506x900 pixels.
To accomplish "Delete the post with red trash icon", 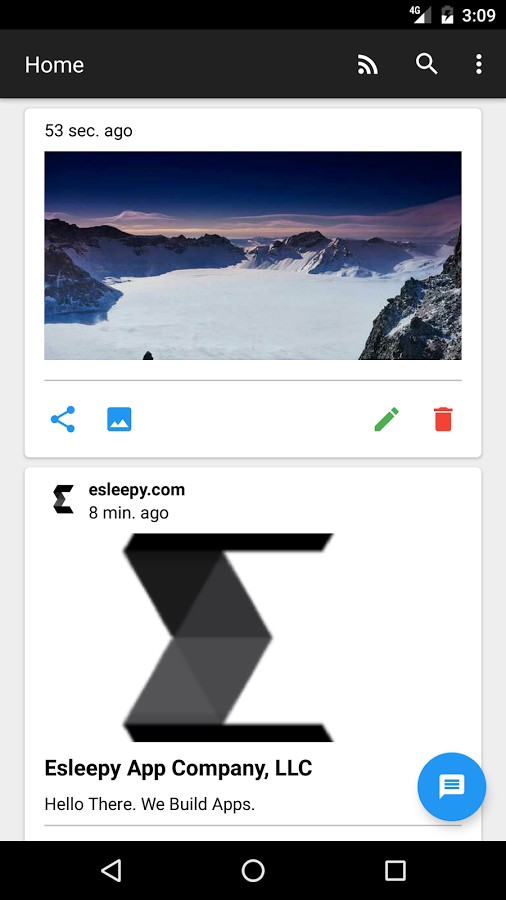I will click(443, 419).
